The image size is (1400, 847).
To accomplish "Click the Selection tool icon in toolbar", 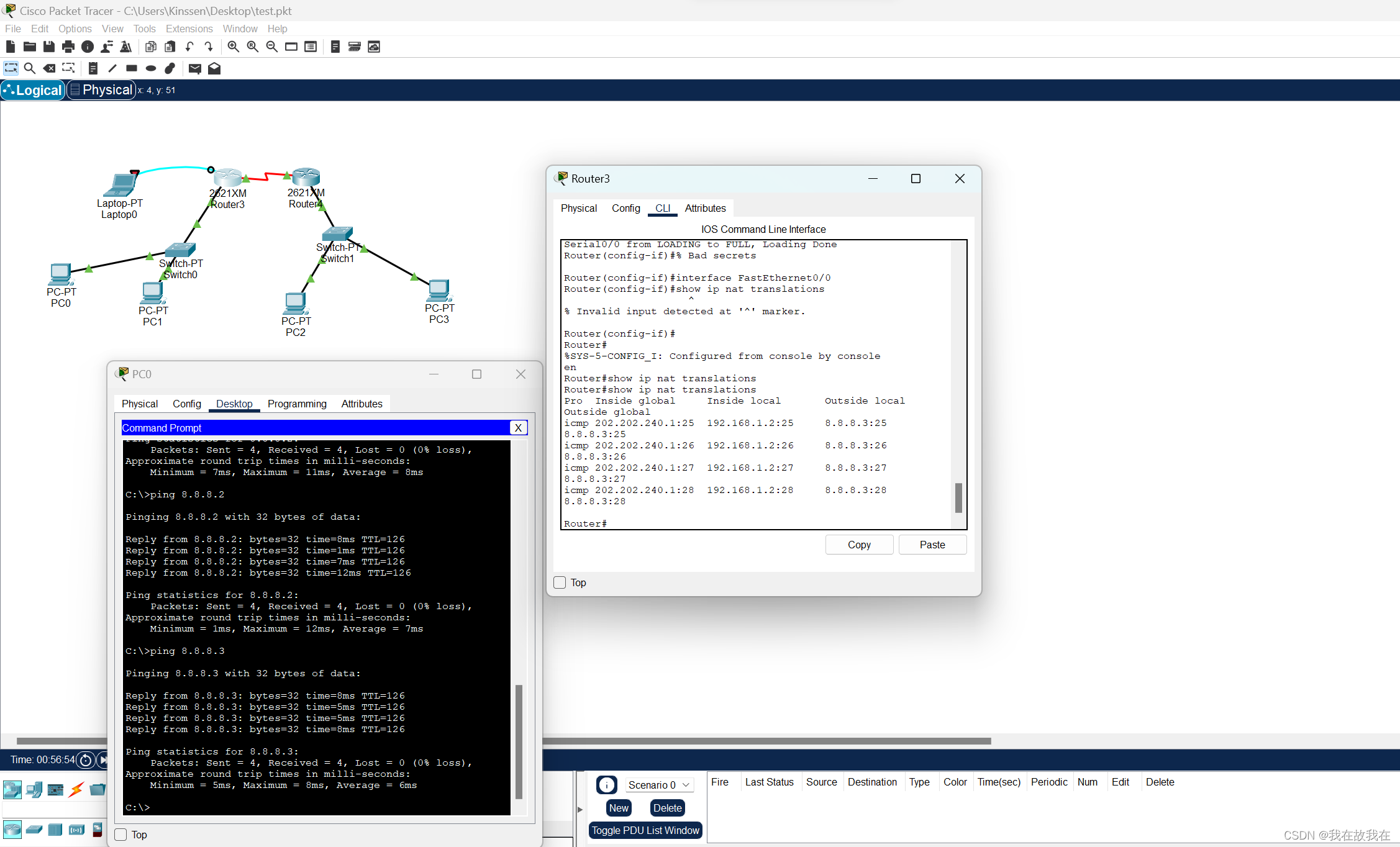I will click(11, 68).
